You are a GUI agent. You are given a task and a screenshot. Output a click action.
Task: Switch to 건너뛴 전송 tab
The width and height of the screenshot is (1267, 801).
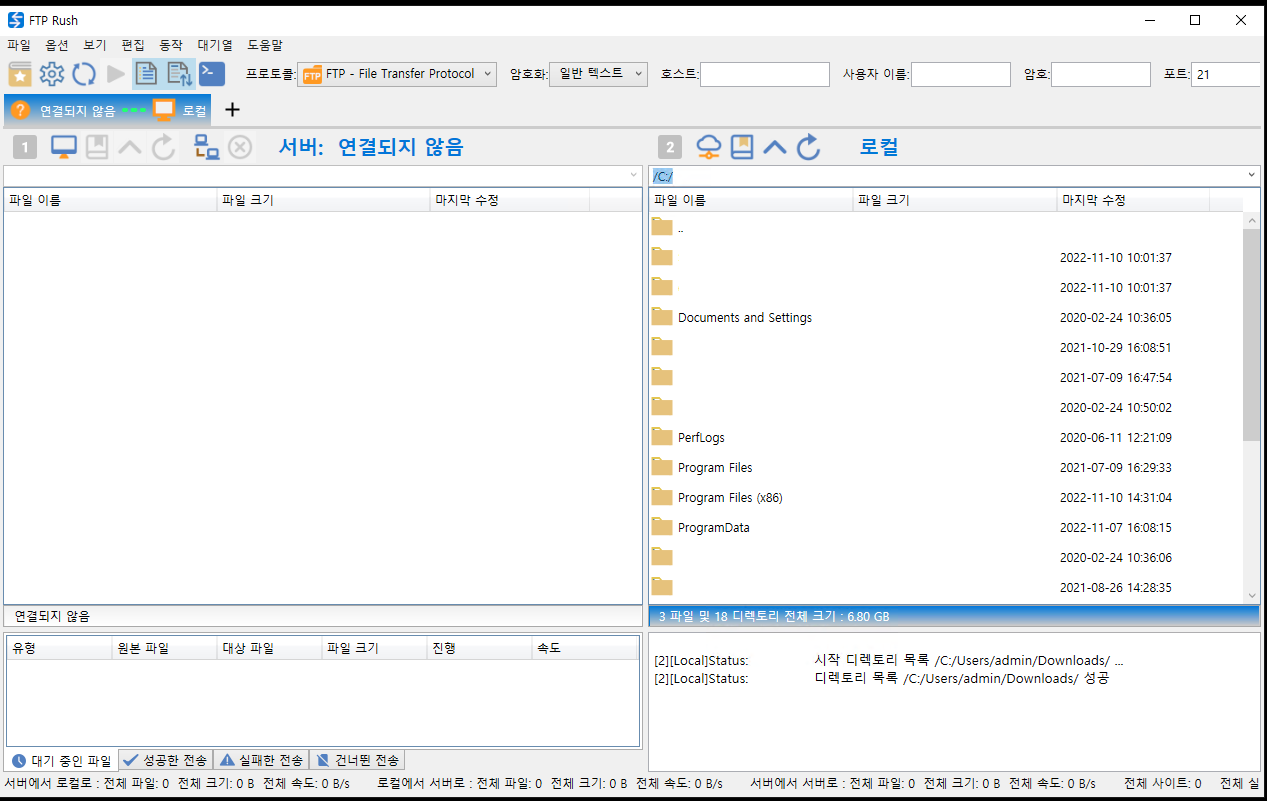click(357, 760)
